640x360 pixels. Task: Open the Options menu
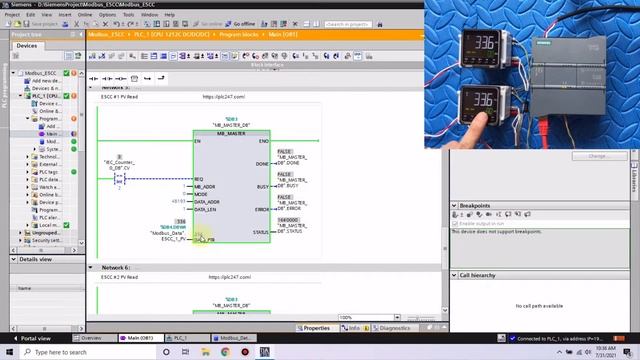[x=107, y=15]
